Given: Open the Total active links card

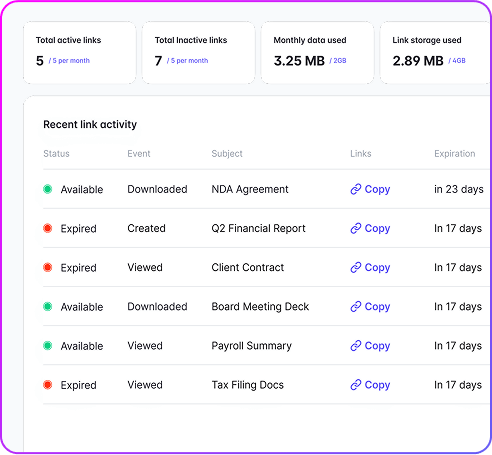Looking at the screenshot, I should [x=80, y=53].
